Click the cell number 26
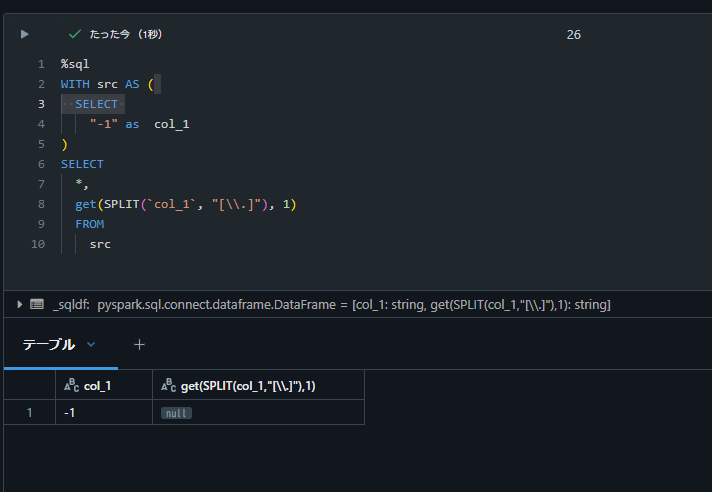Image resolution: width=712 pixels, height=492 pixels. [574, 34]
